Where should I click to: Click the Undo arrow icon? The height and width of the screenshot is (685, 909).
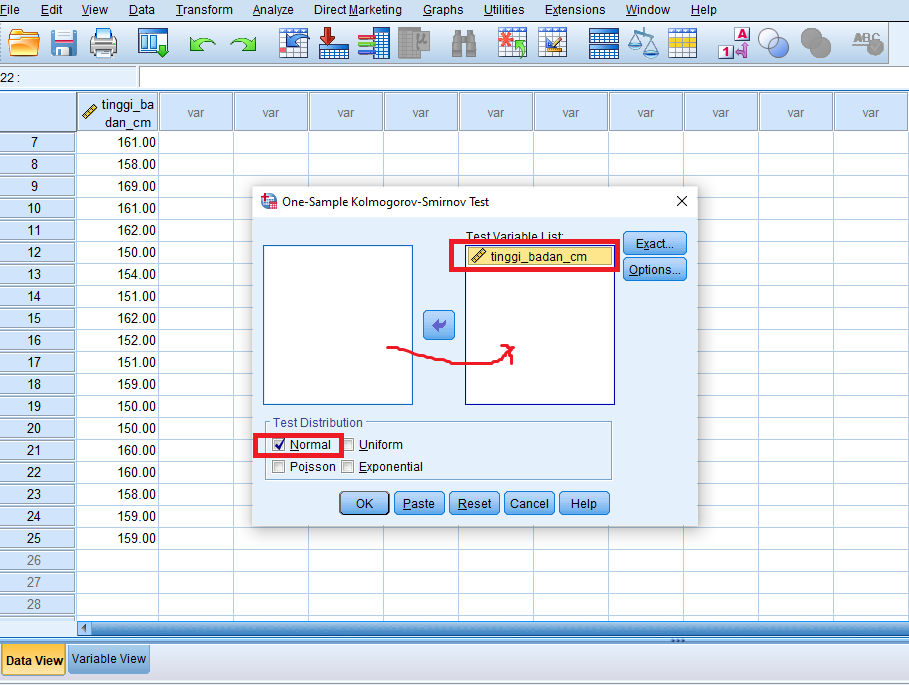tap(203, 44)
